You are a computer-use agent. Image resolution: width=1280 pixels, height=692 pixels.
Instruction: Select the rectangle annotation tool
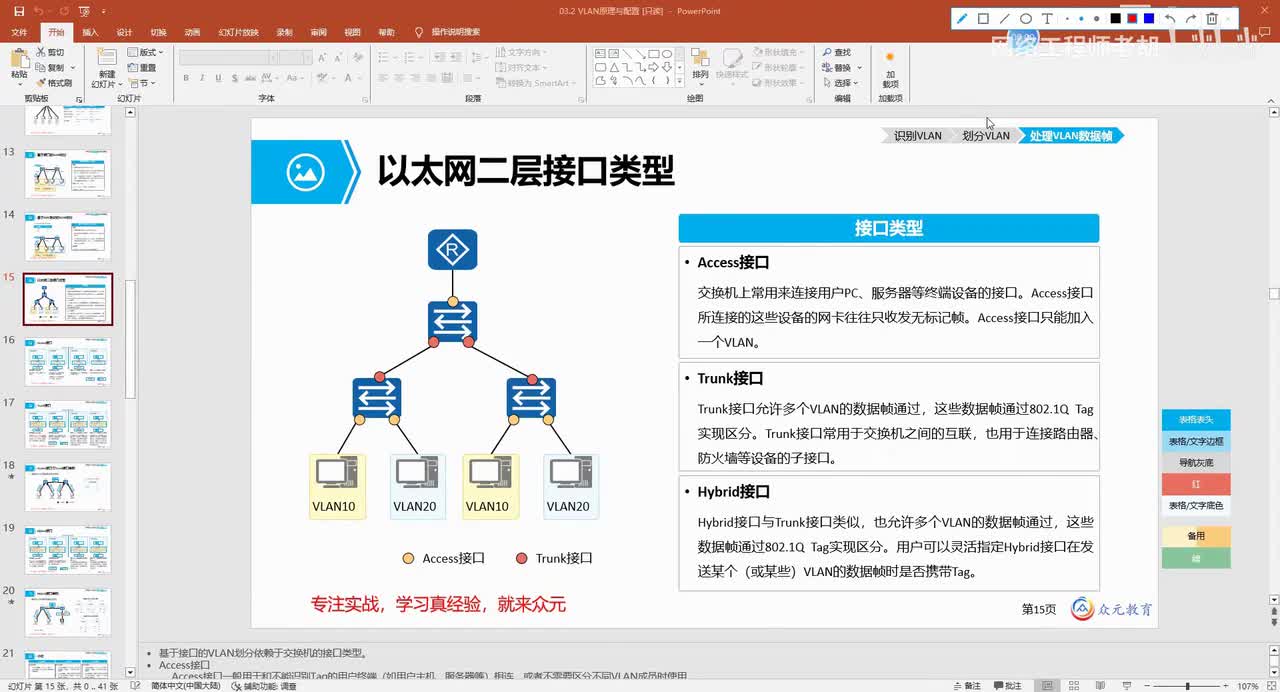click(x=983, y=18)
